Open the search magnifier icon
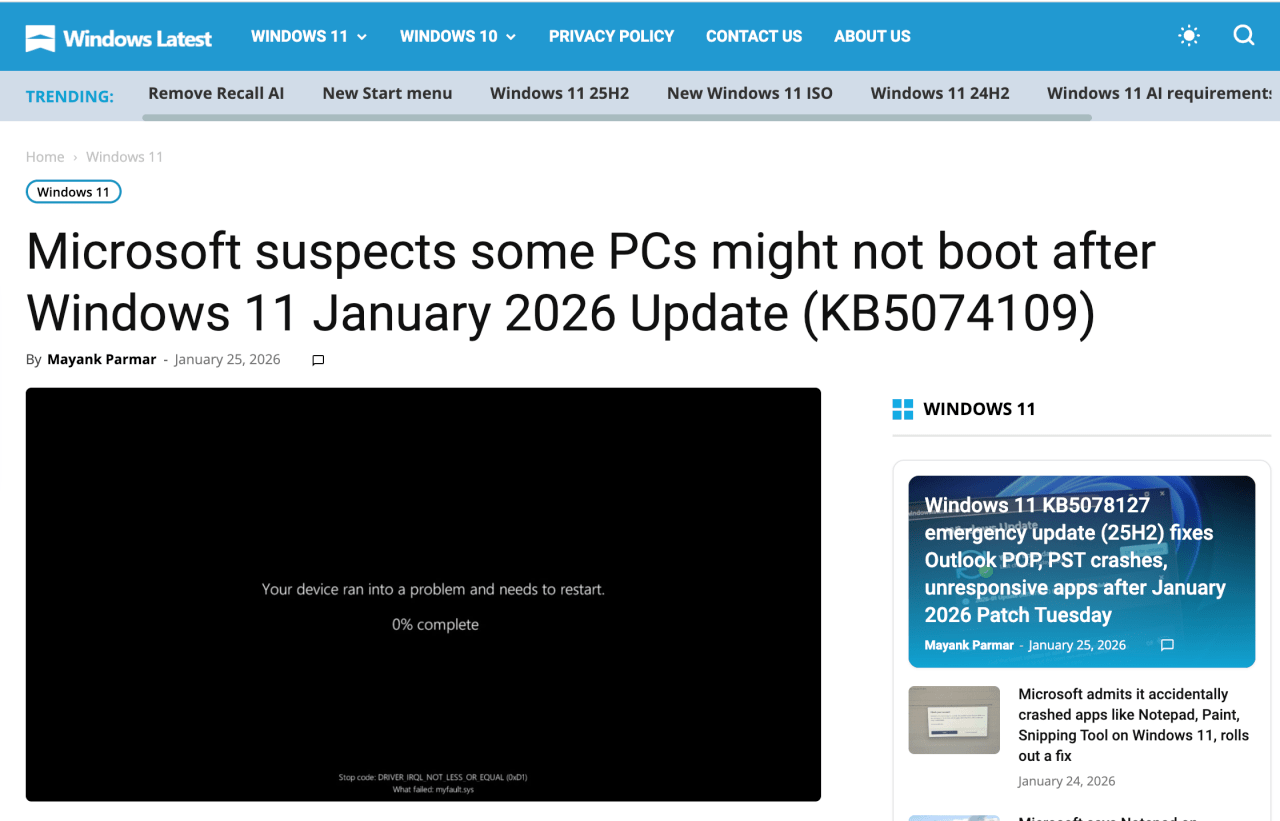Image resolution: width=1280 pixels, height=821 pixels. click(1243, 36)
